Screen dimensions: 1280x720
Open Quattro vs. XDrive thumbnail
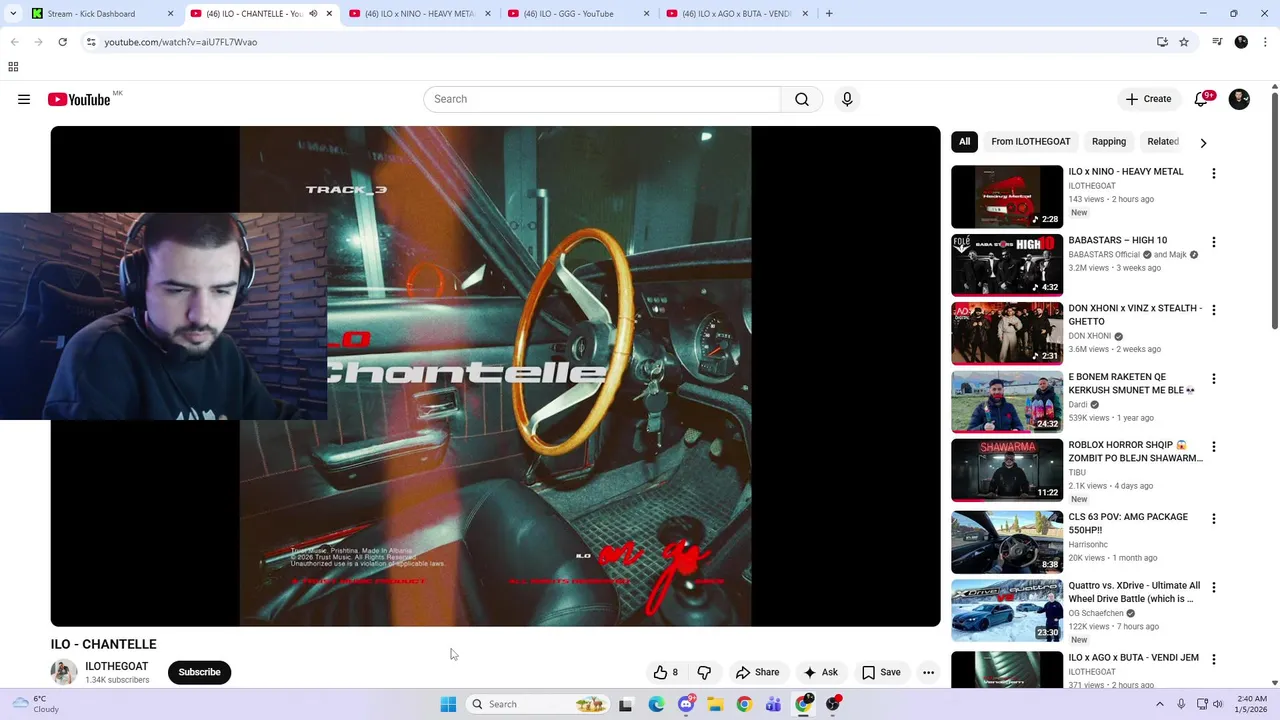pyautogui.click(x=1007, y=611)
